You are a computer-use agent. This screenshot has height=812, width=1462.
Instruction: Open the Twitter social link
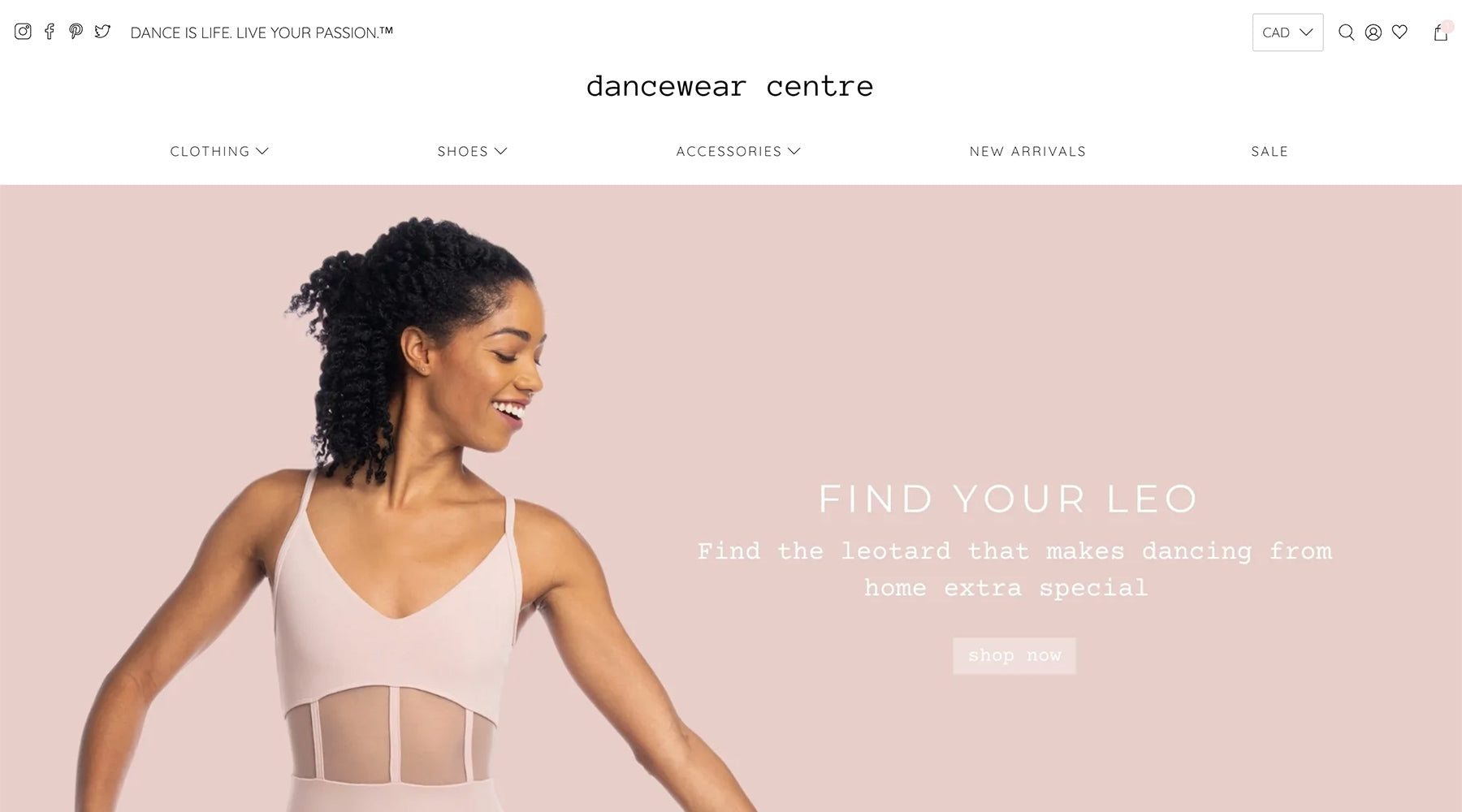pos(102,32)
